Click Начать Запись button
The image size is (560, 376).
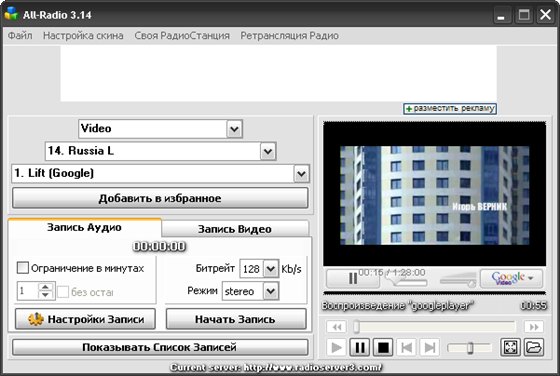point(236,319)
